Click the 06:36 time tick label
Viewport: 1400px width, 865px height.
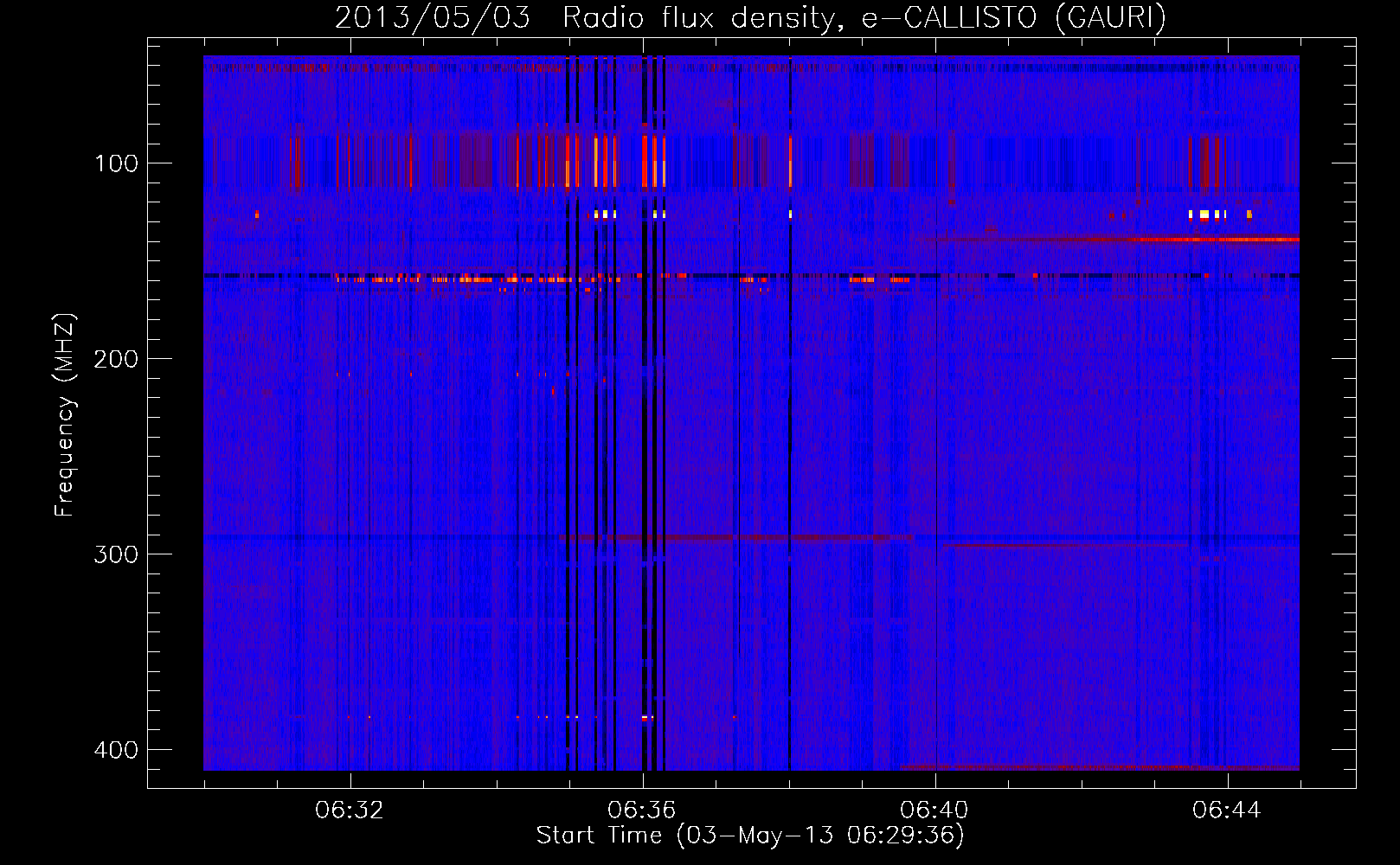click(642, 811)
